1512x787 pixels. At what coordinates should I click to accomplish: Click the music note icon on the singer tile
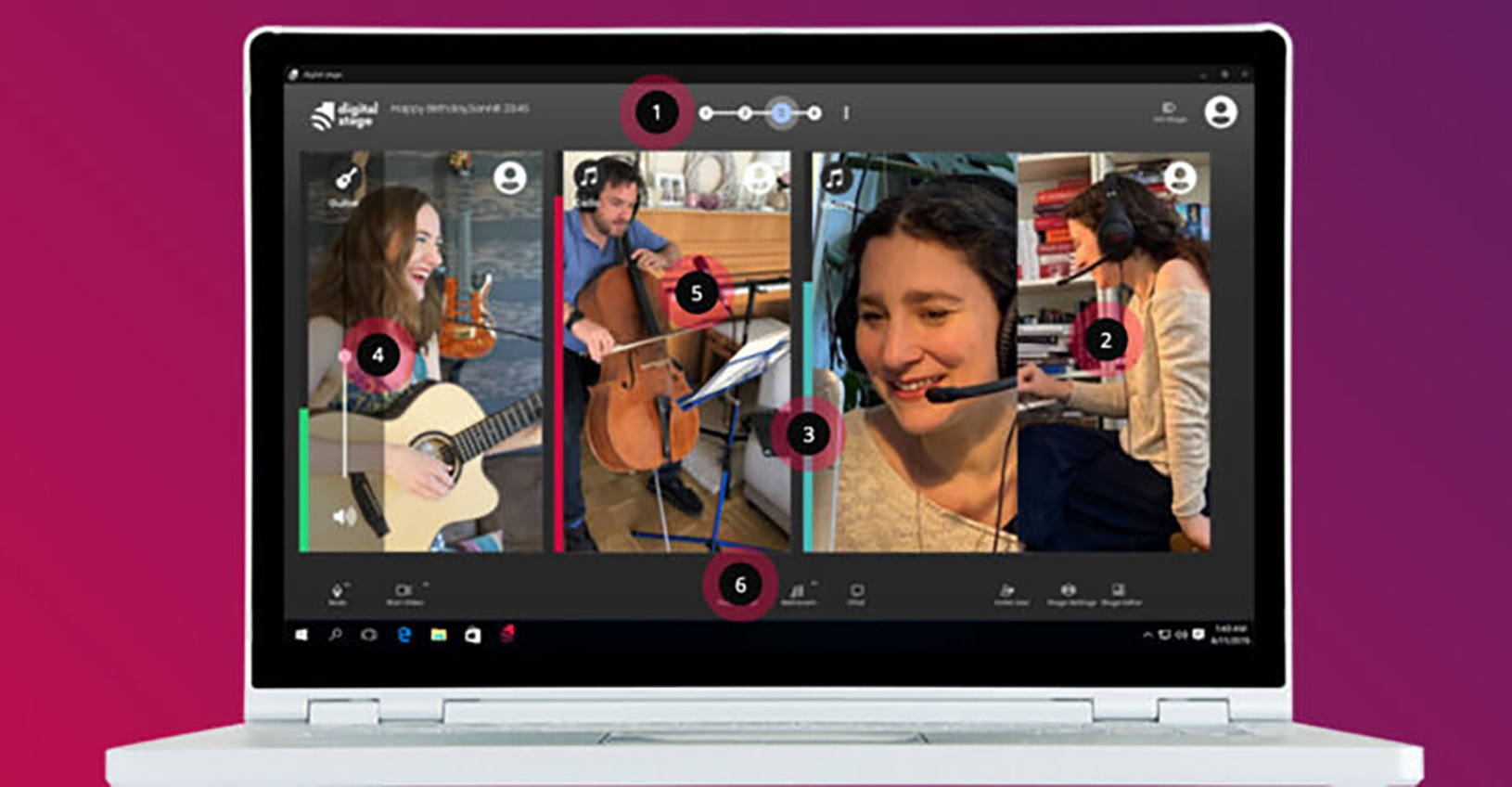click(835, 177)
